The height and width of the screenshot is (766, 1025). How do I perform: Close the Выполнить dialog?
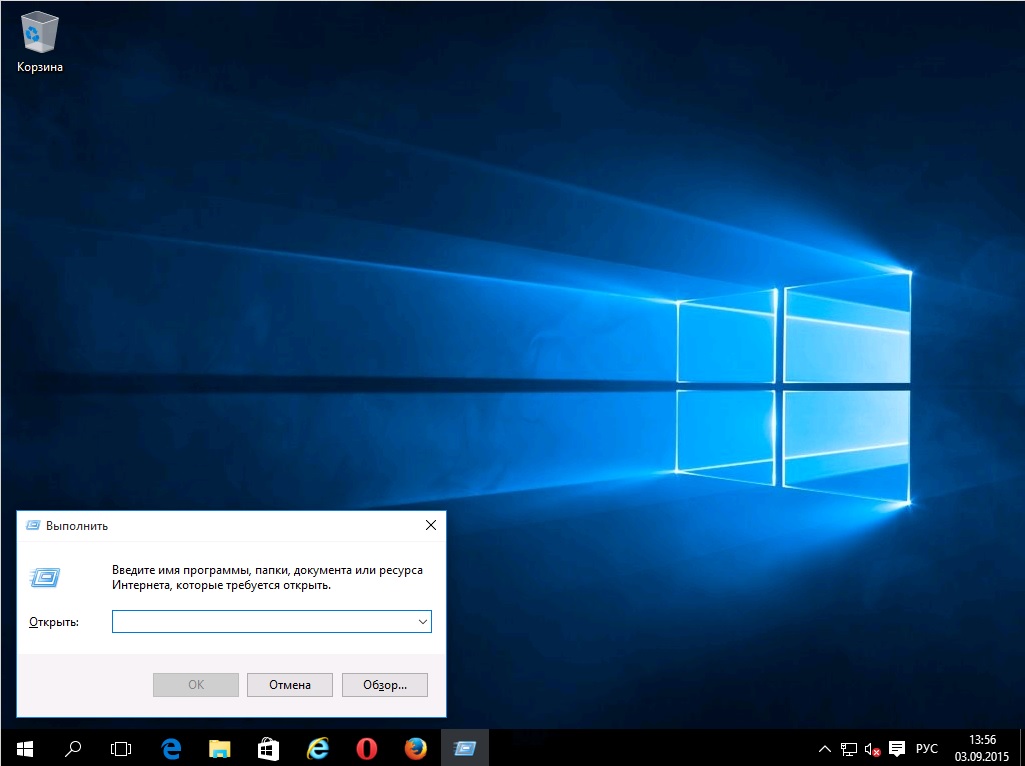tap(431, 525)
